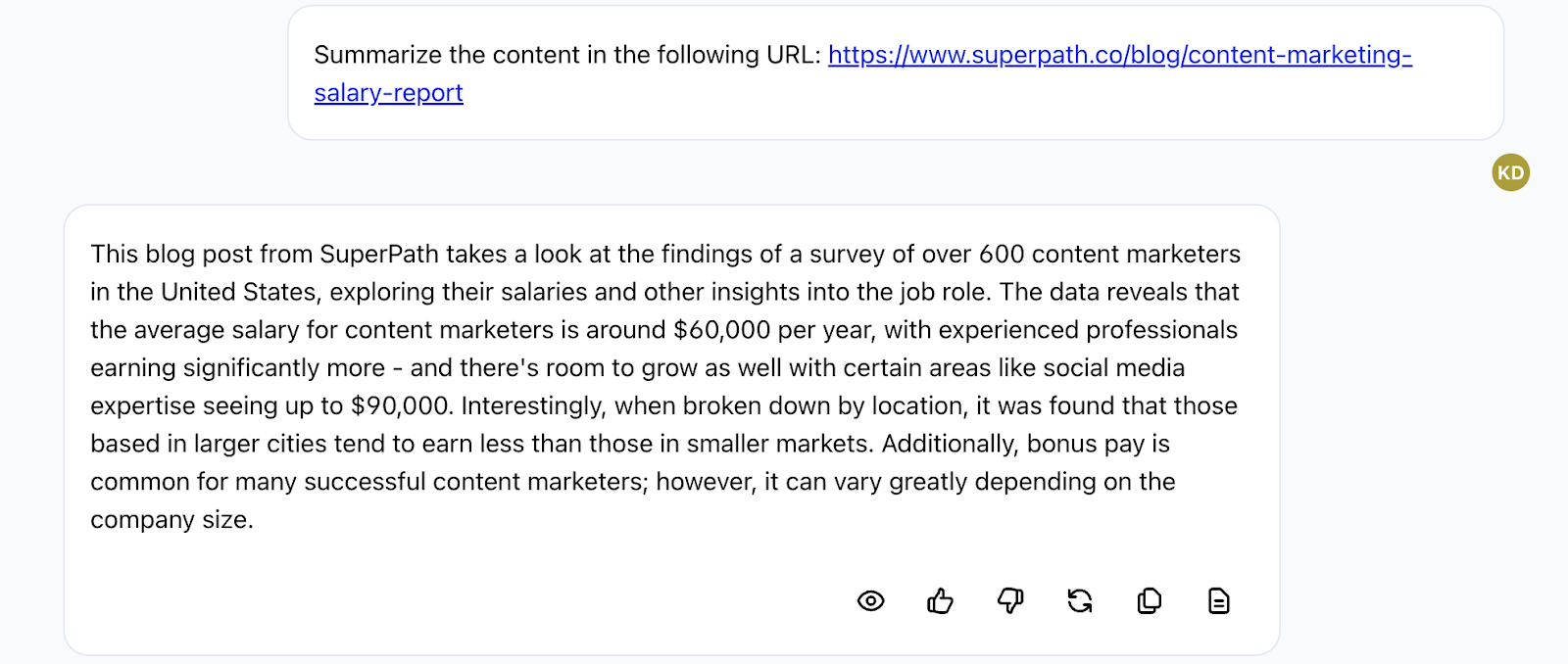Regenerate the response with the refresh icon
1568x664 pixels.
[x=1080, y=600]
